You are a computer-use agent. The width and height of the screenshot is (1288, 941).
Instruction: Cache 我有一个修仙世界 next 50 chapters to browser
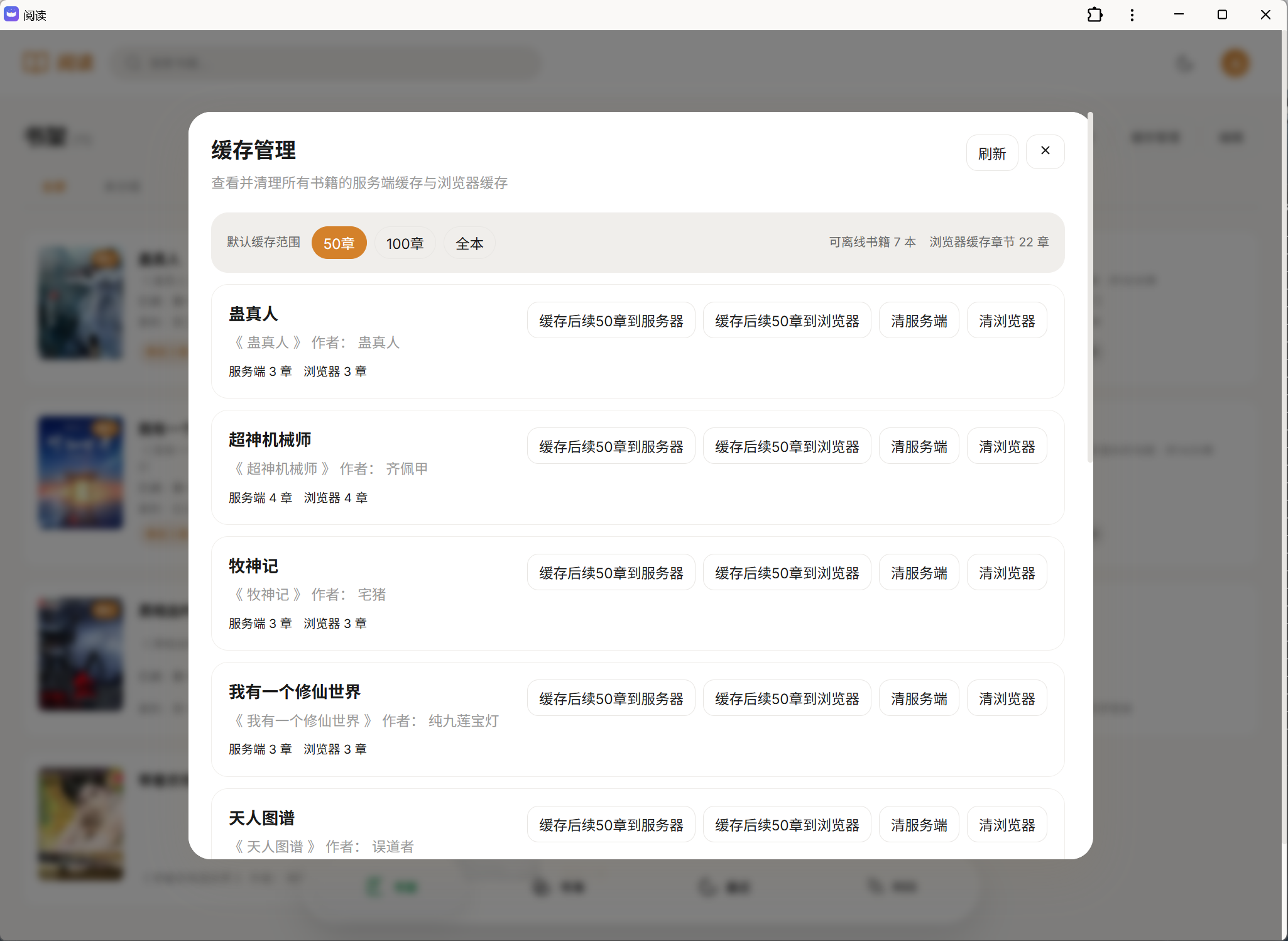click(x=787, y=698)
